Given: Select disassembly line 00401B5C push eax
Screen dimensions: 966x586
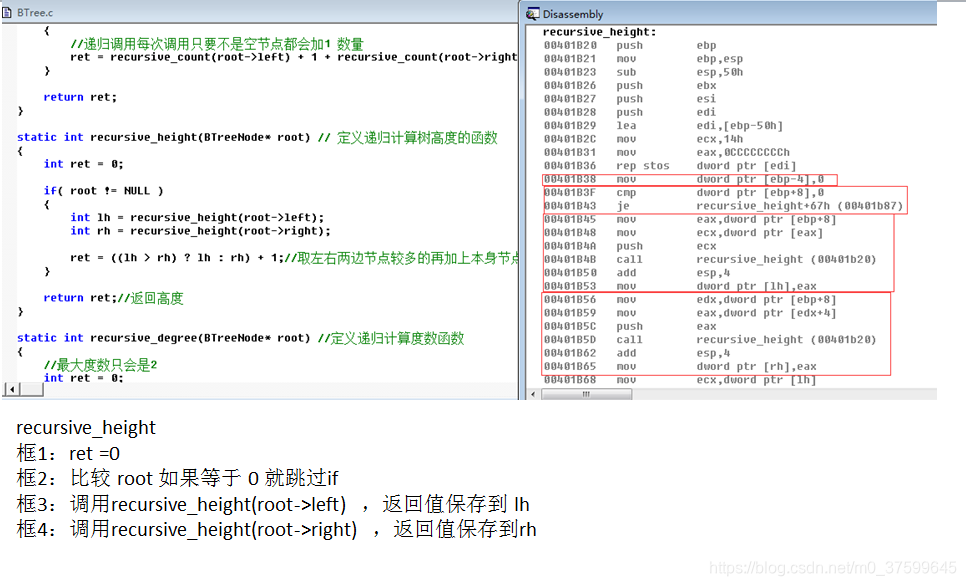Looking at the screenshot, I should [630, 327].
